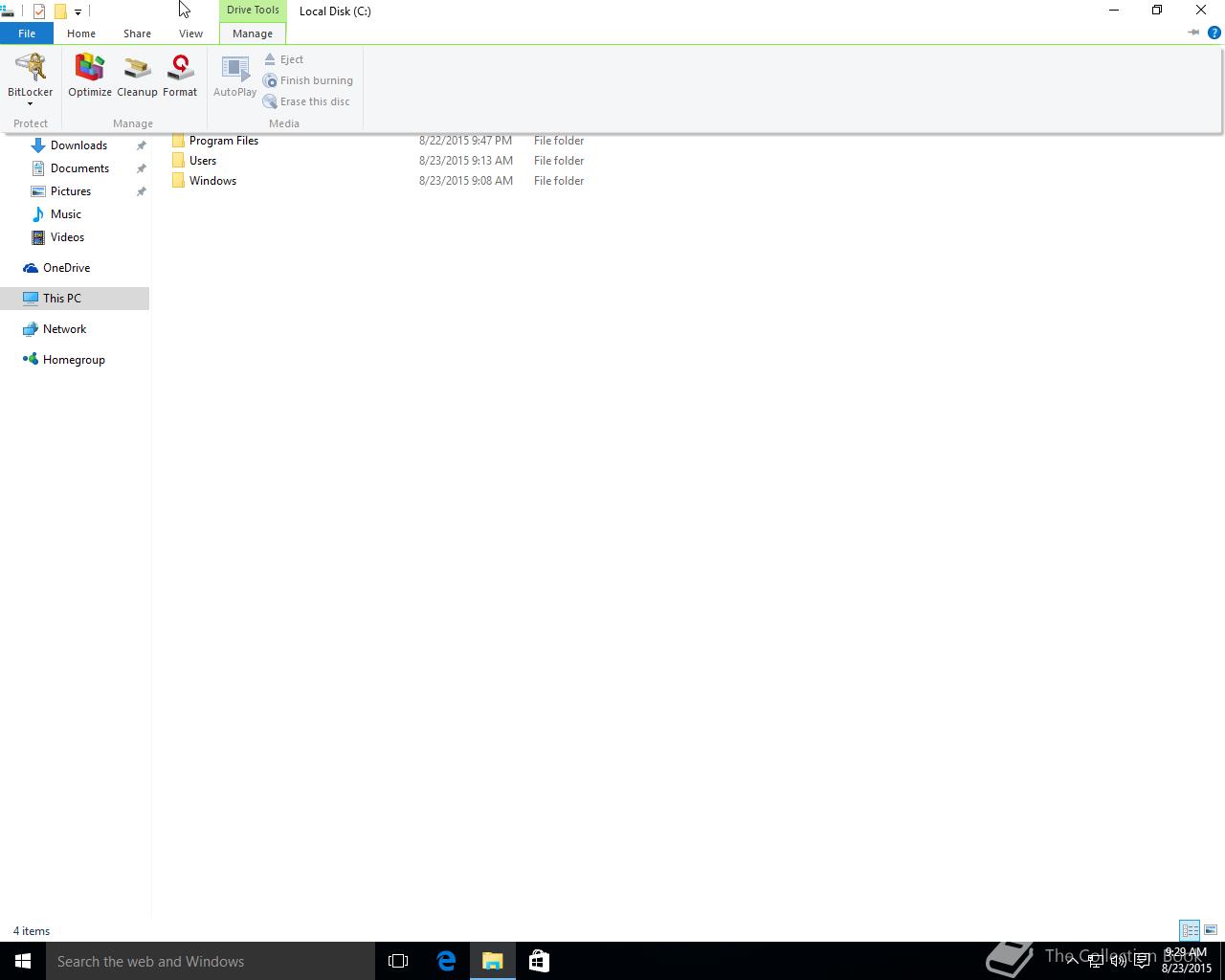
Task: Select the Manage ribbon tab
Action: (253, 33)
